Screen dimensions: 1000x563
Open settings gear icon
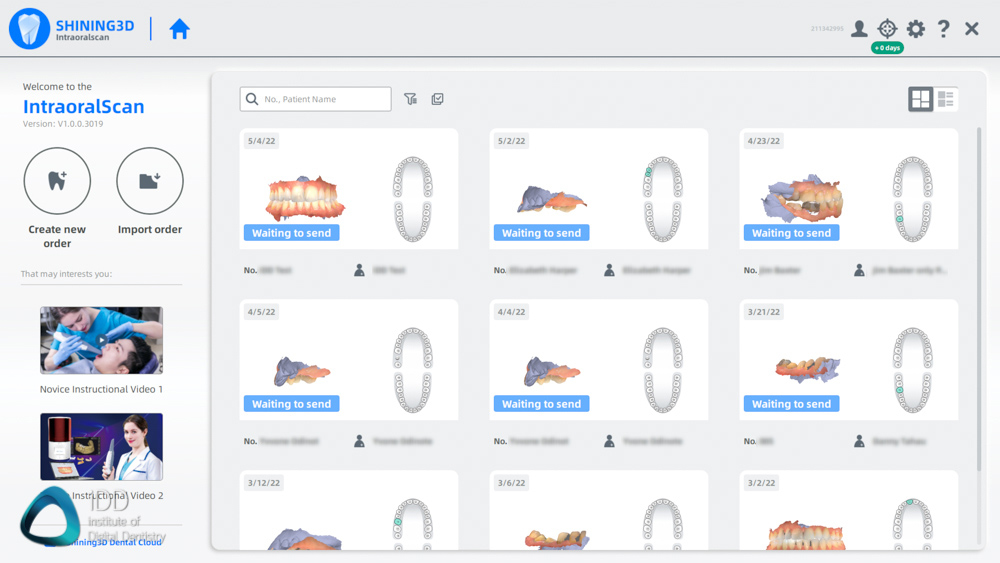click(916, 29)
